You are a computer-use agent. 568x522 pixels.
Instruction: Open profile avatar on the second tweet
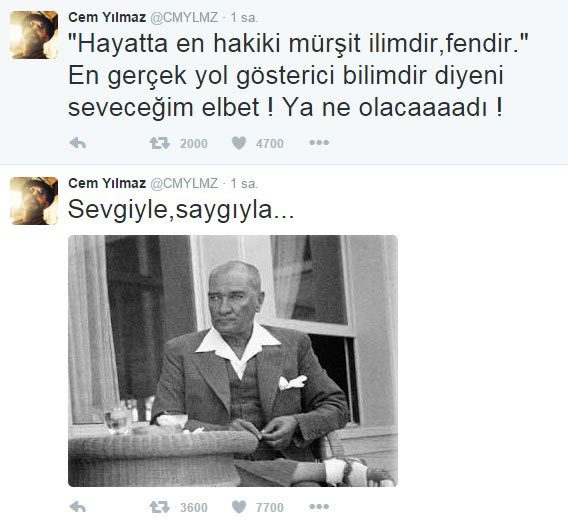34,201
